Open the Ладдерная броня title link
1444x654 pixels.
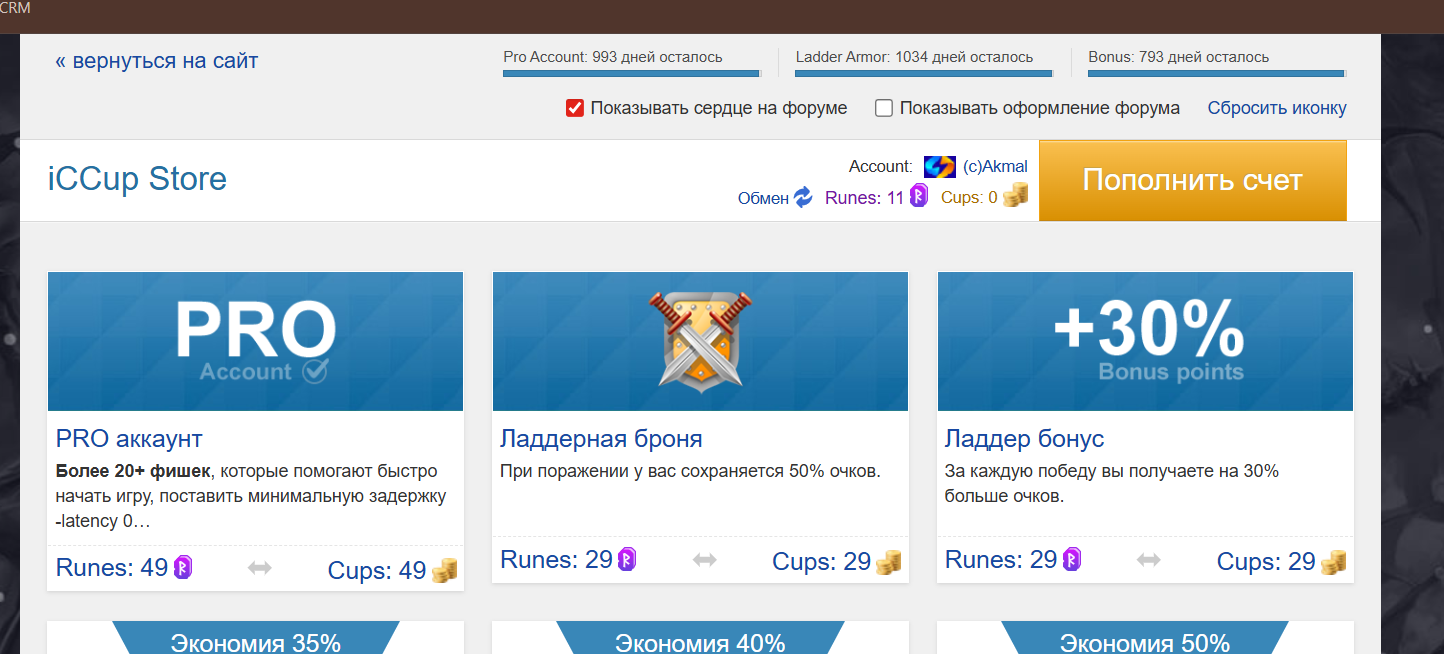(601, 438)
